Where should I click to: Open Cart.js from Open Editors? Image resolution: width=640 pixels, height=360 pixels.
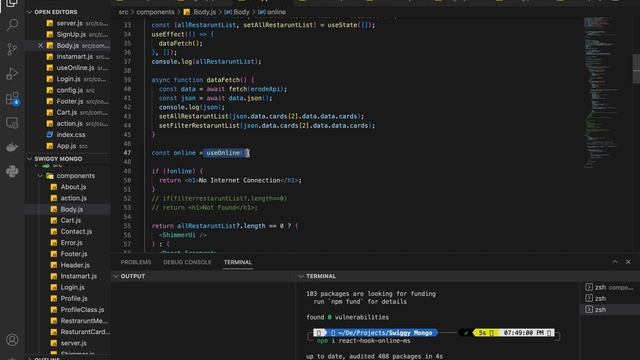click(x=67, y=112)
